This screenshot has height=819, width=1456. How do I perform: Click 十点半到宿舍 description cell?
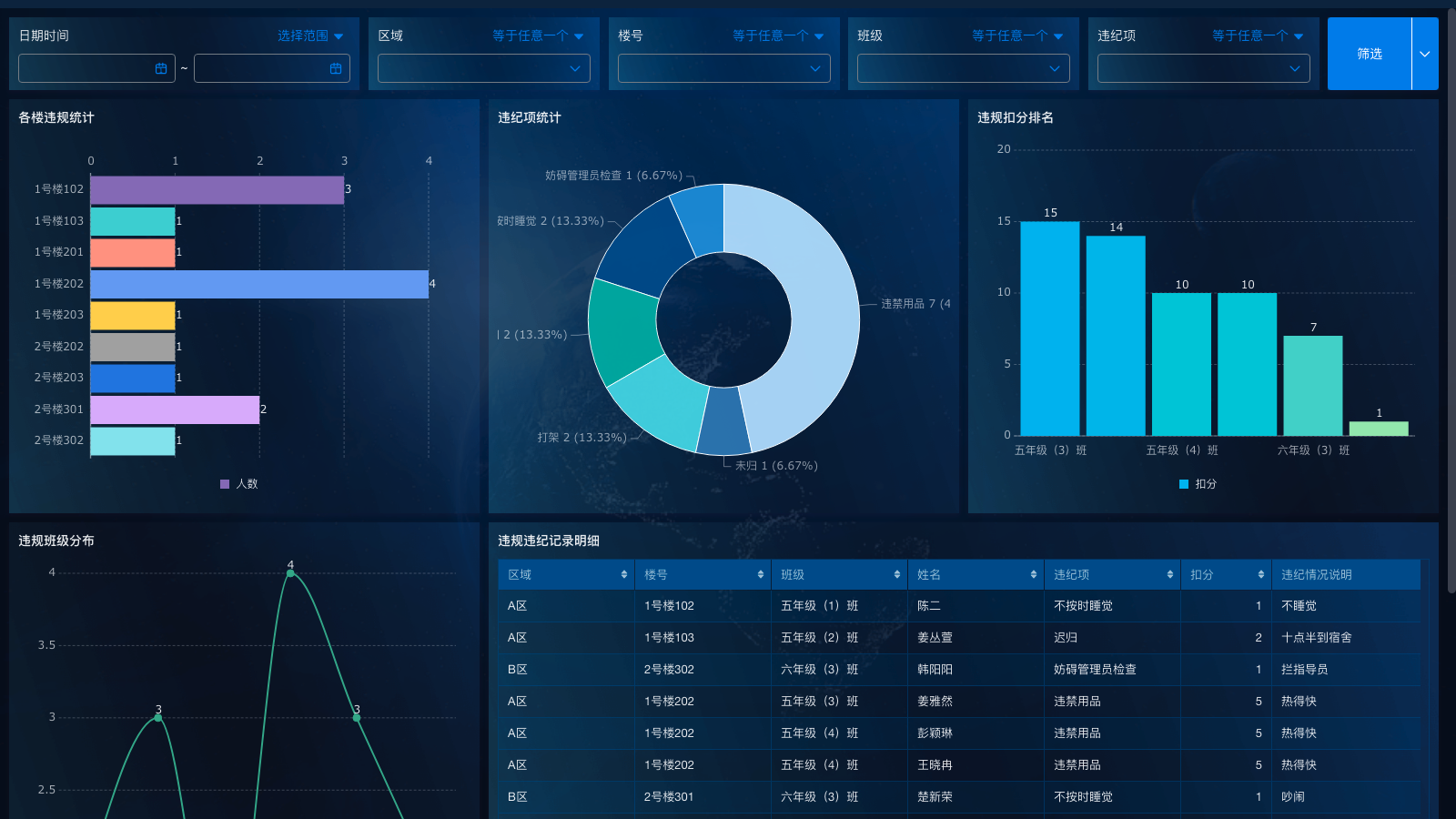1317,638
